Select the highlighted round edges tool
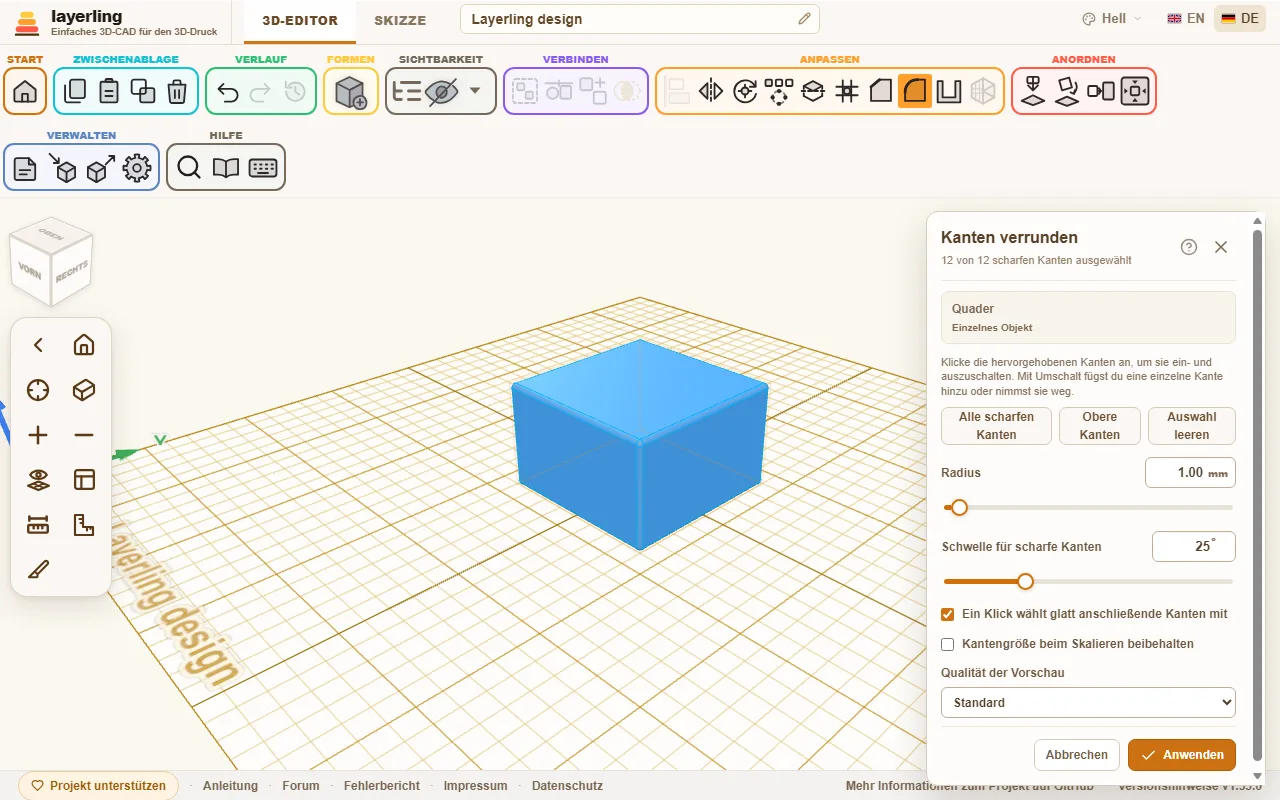Screen dimensions: 1280x800 coord(915,91)
